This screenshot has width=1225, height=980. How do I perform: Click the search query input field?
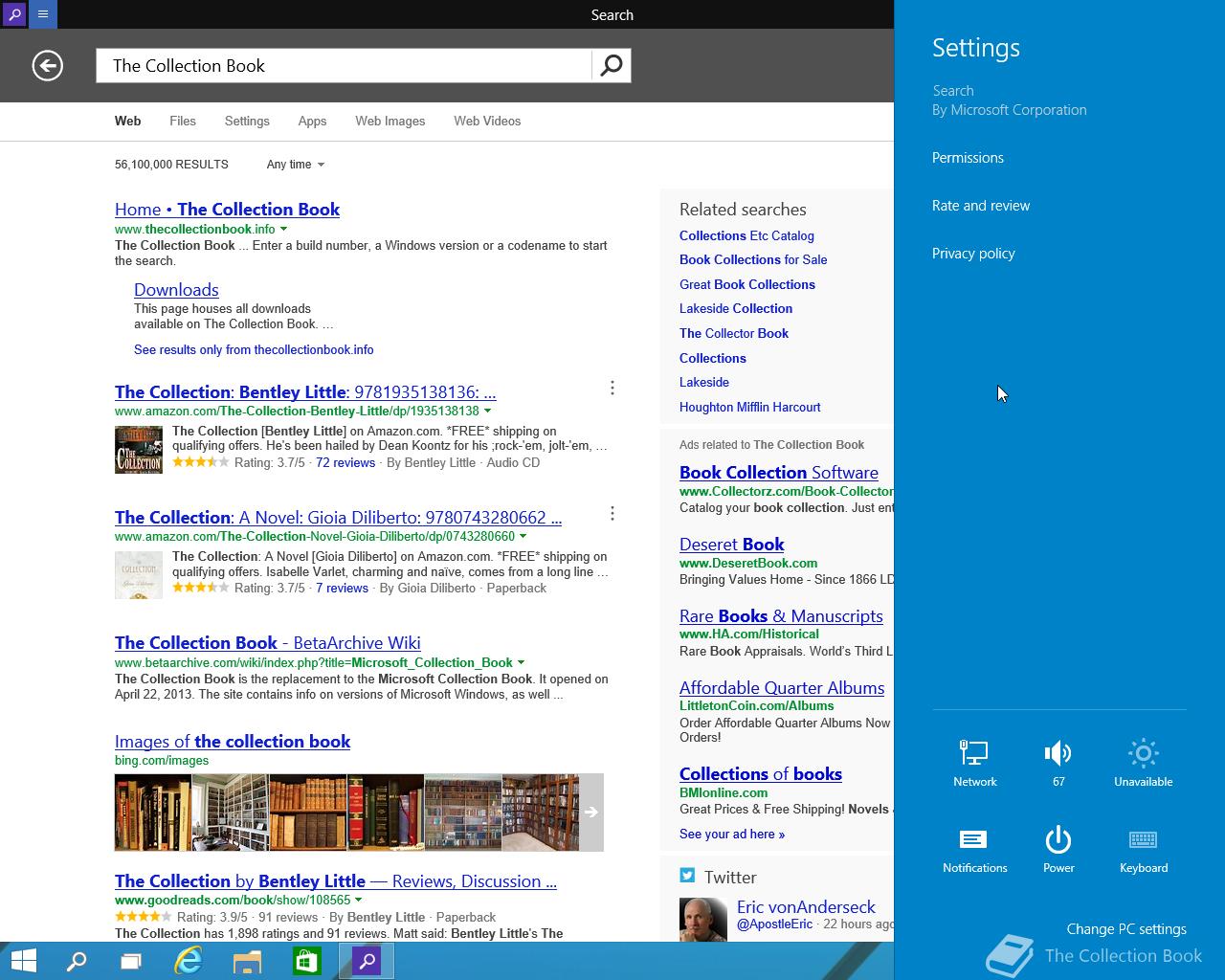click(x=345, y=65)
